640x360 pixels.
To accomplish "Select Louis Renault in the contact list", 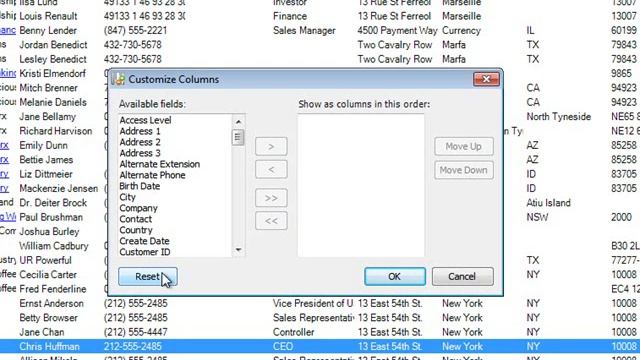I will 48,16.
